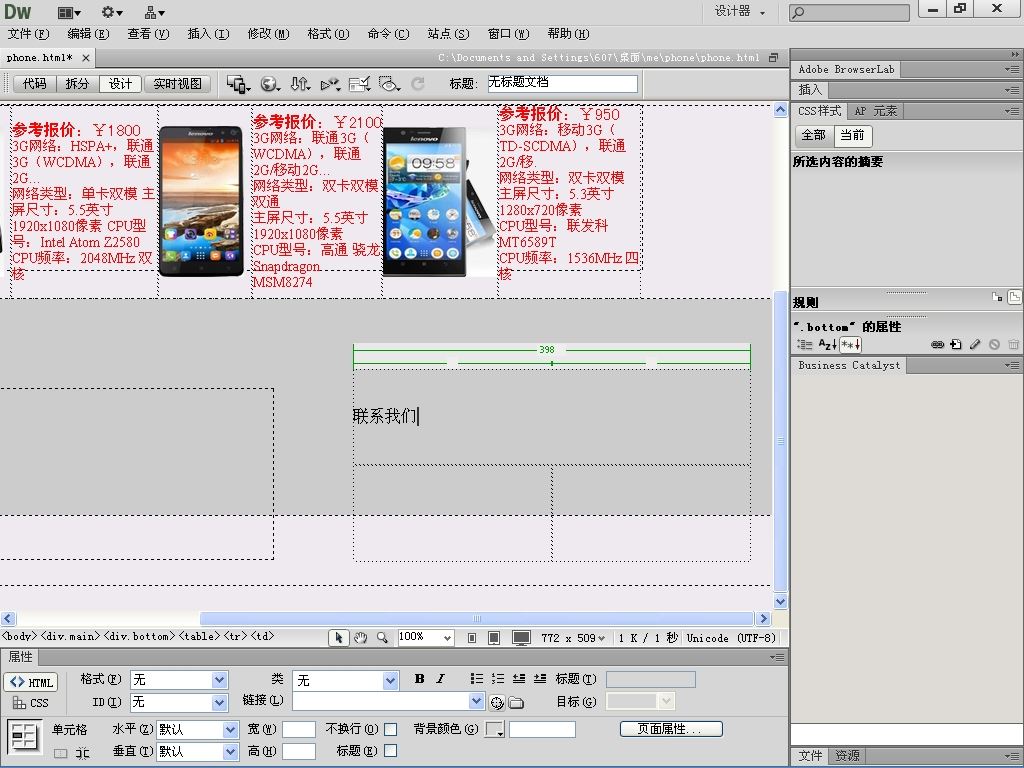Image resolution: width=1024 pixels, height=768 pixels.
Task: Toggle show information about property button
Action: pyautogui.click(x=997, y=297)
